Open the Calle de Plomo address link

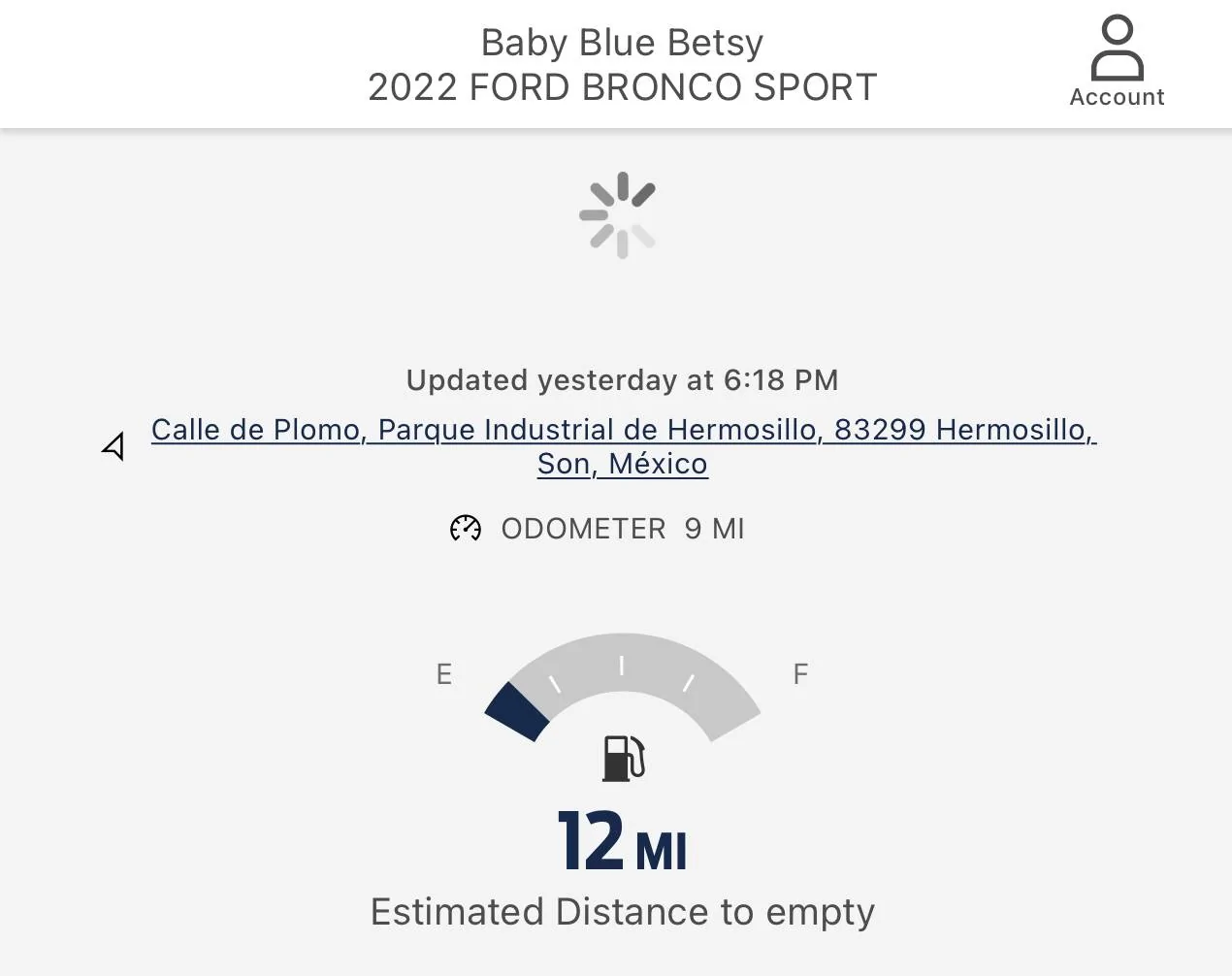coord(623,430)
